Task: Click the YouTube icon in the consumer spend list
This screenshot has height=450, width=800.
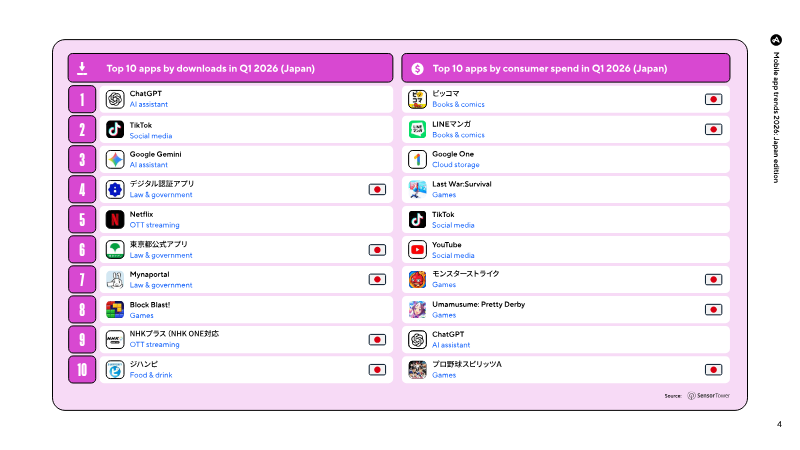Action: tap(417, 250)
